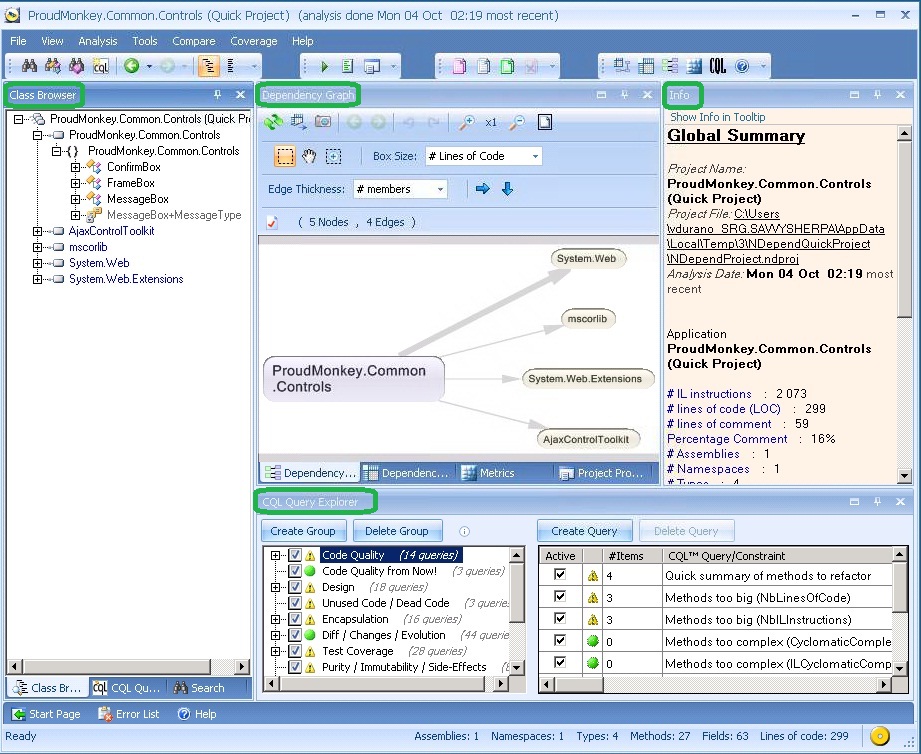Click the dependency matrix grid toolbar icon
921x754 pixels.
pyautogui.click(x=646, y=66)
